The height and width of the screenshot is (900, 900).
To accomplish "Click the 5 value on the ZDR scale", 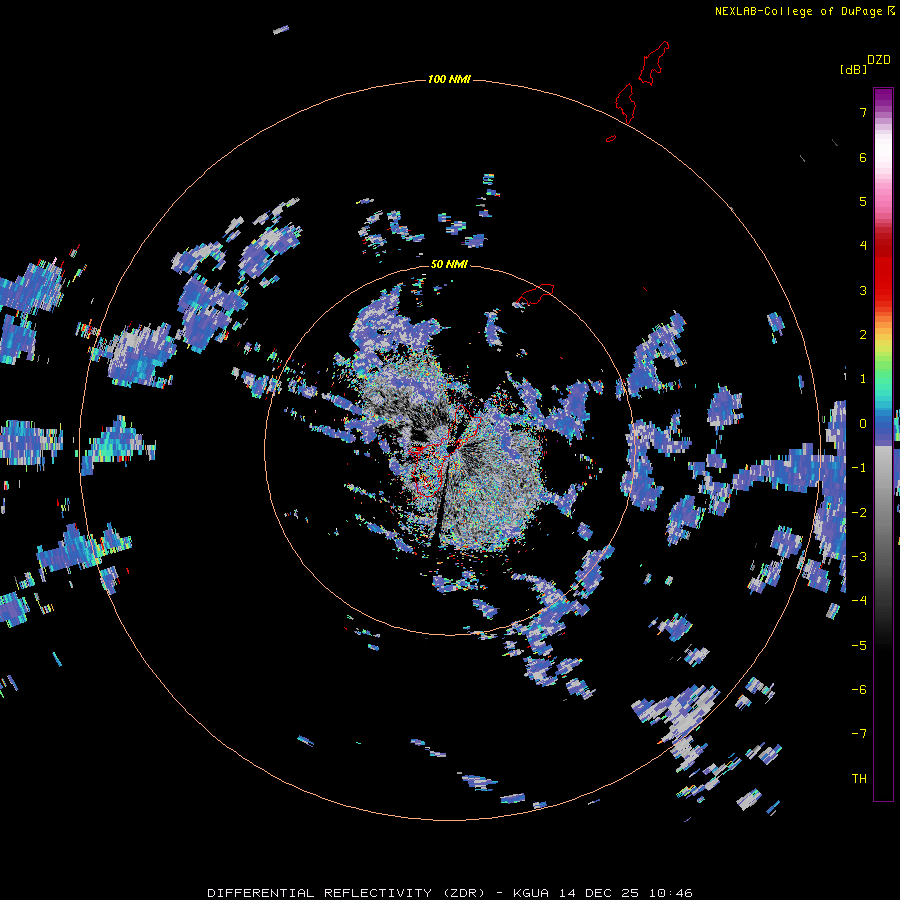I will (x=863, y=201).
